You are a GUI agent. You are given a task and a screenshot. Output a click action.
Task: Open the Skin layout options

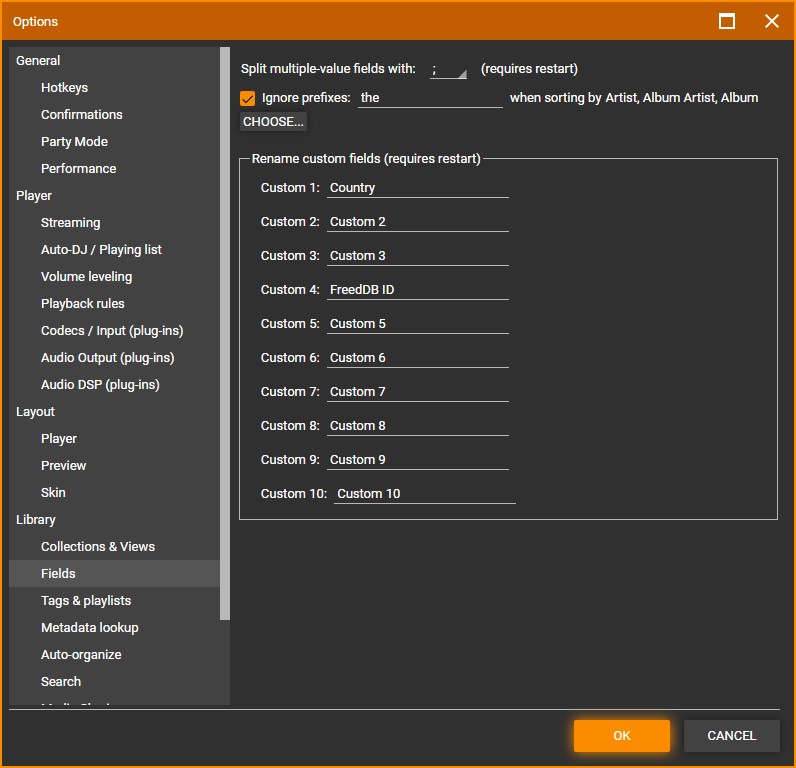pyautogui.click(x=53, y=493)
